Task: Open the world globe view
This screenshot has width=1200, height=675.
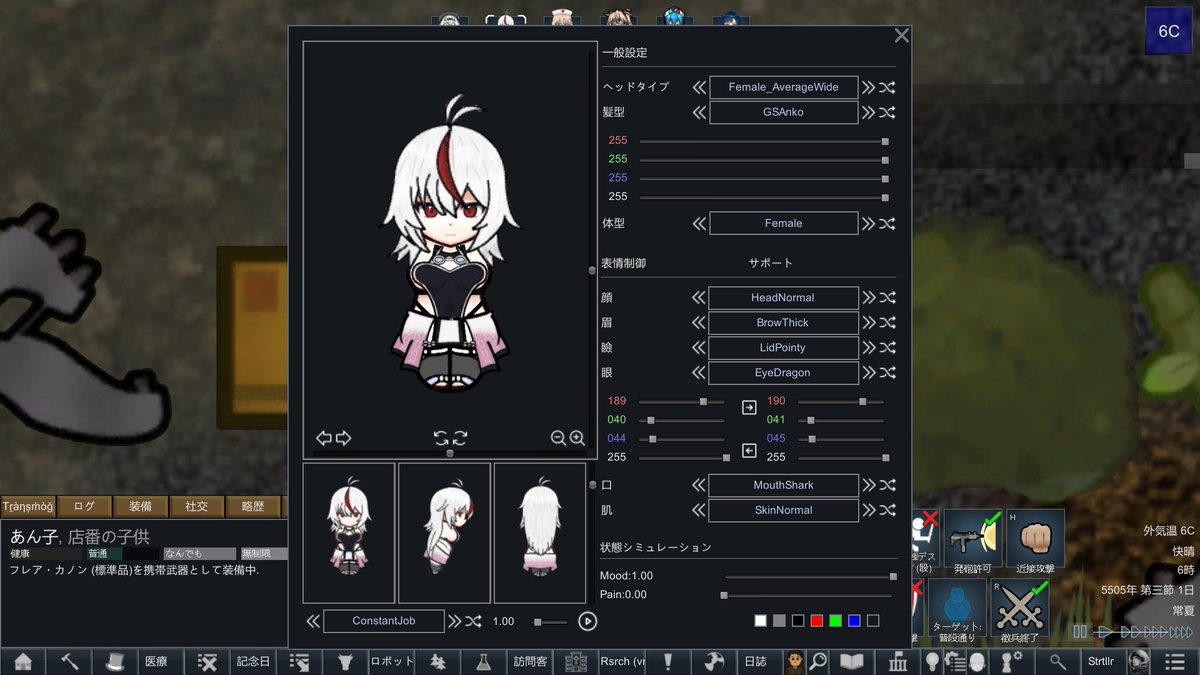Action: 714,661
